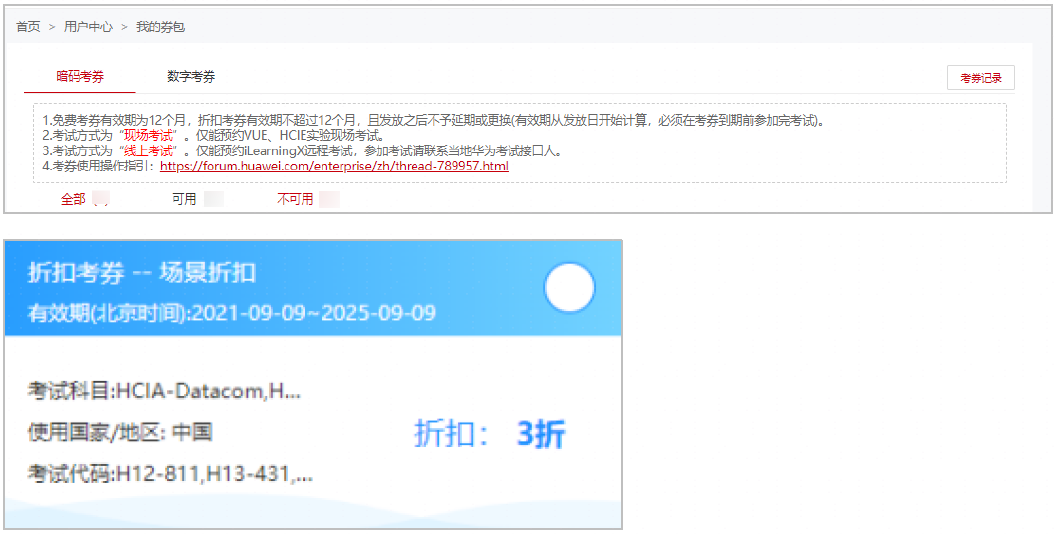Click the 折扣考券 -- 场景折扣 card title
The width and height of the screenshot is (1057, 534).
coord(141,272)
